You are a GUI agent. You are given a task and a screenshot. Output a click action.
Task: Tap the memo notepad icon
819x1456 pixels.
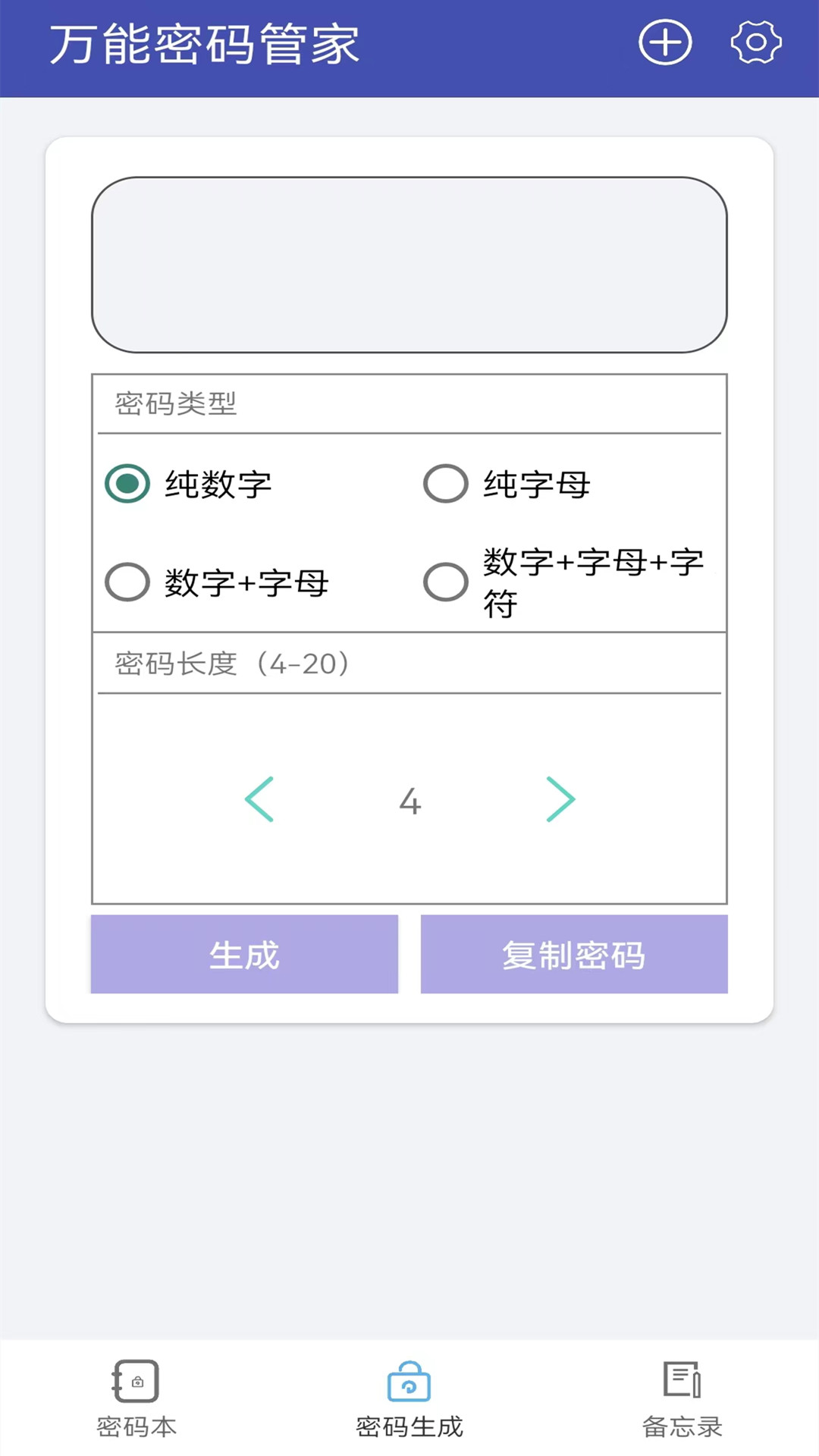coord(682,1380)
